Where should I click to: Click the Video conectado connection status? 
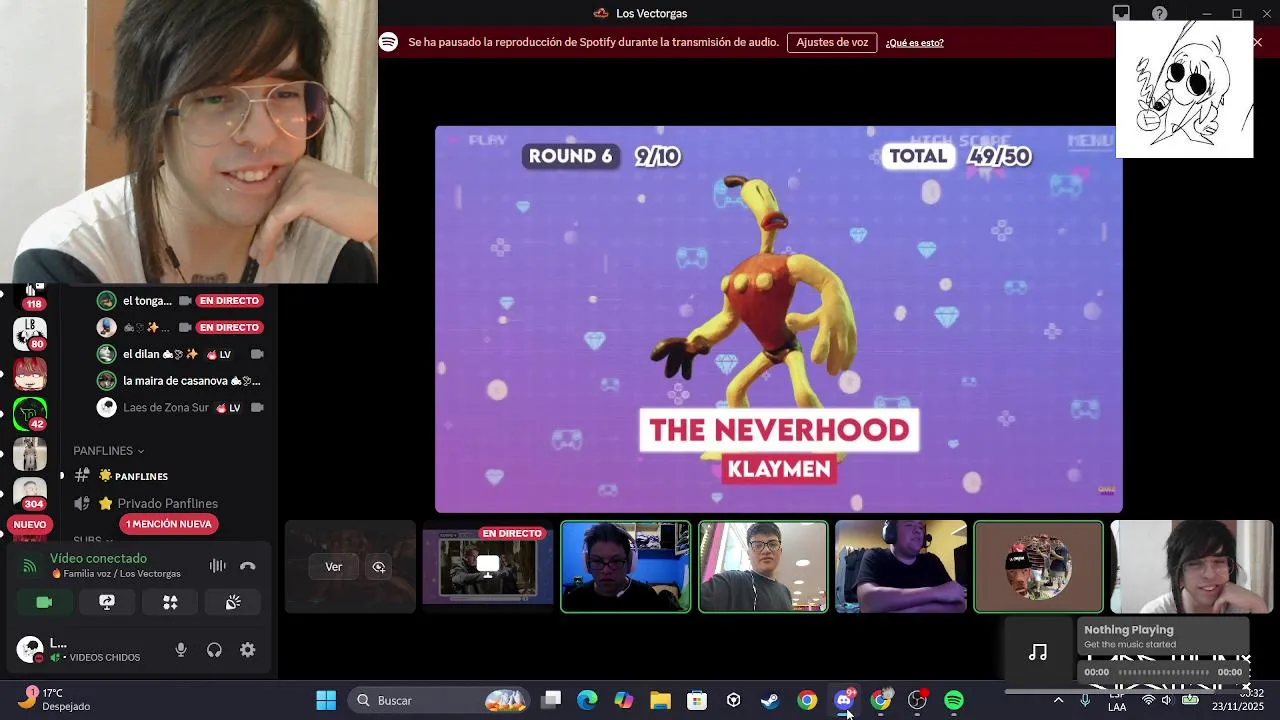coord(98,558)
